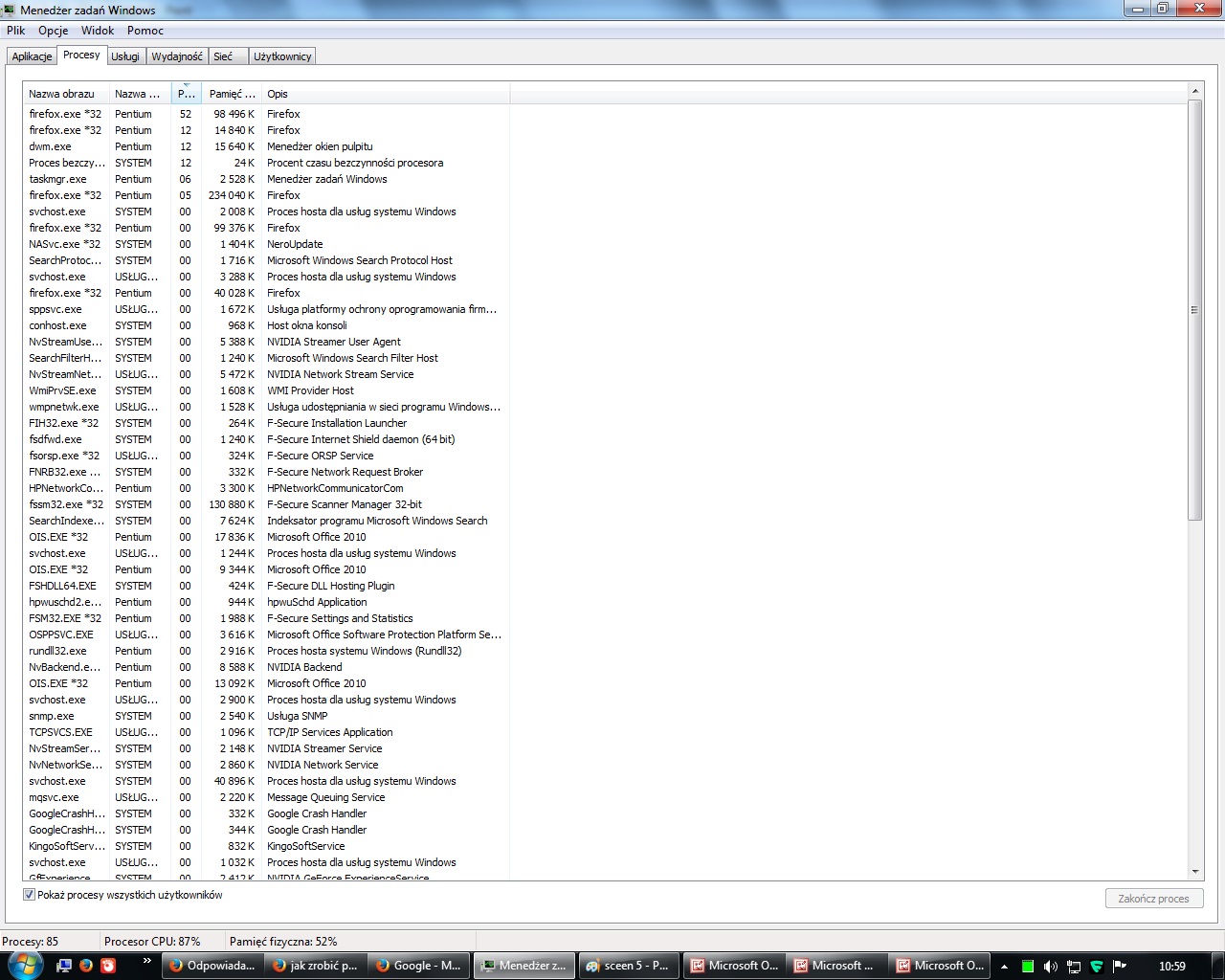Click the vertical scrollbar thumb
This screenshot has width=1225, height=980.
1194,310
